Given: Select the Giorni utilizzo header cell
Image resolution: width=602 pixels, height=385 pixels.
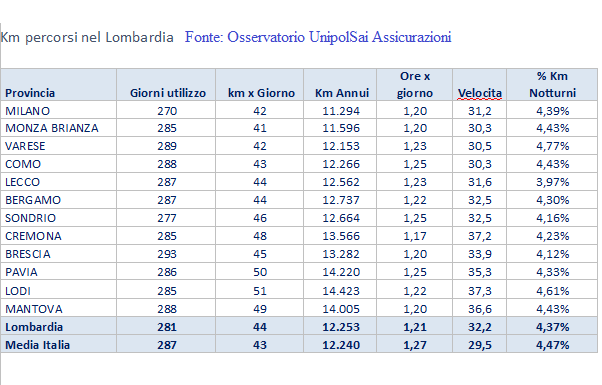Looking at the screenshot, I should coord(166,85).
